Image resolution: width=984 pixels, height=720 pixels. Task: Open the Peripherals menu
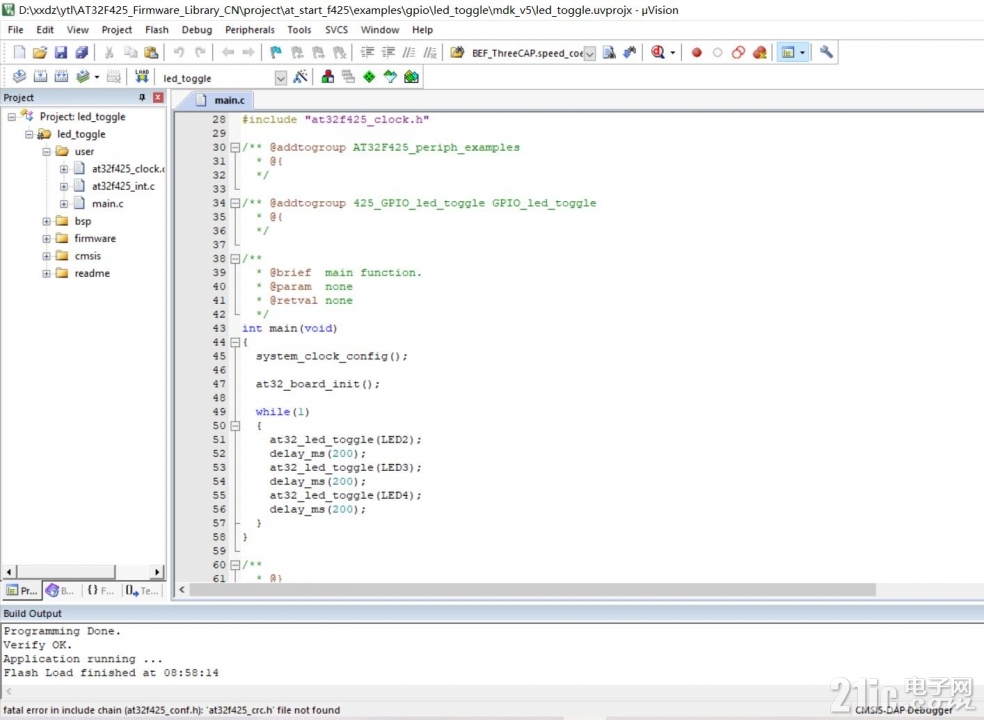(250, 30)
